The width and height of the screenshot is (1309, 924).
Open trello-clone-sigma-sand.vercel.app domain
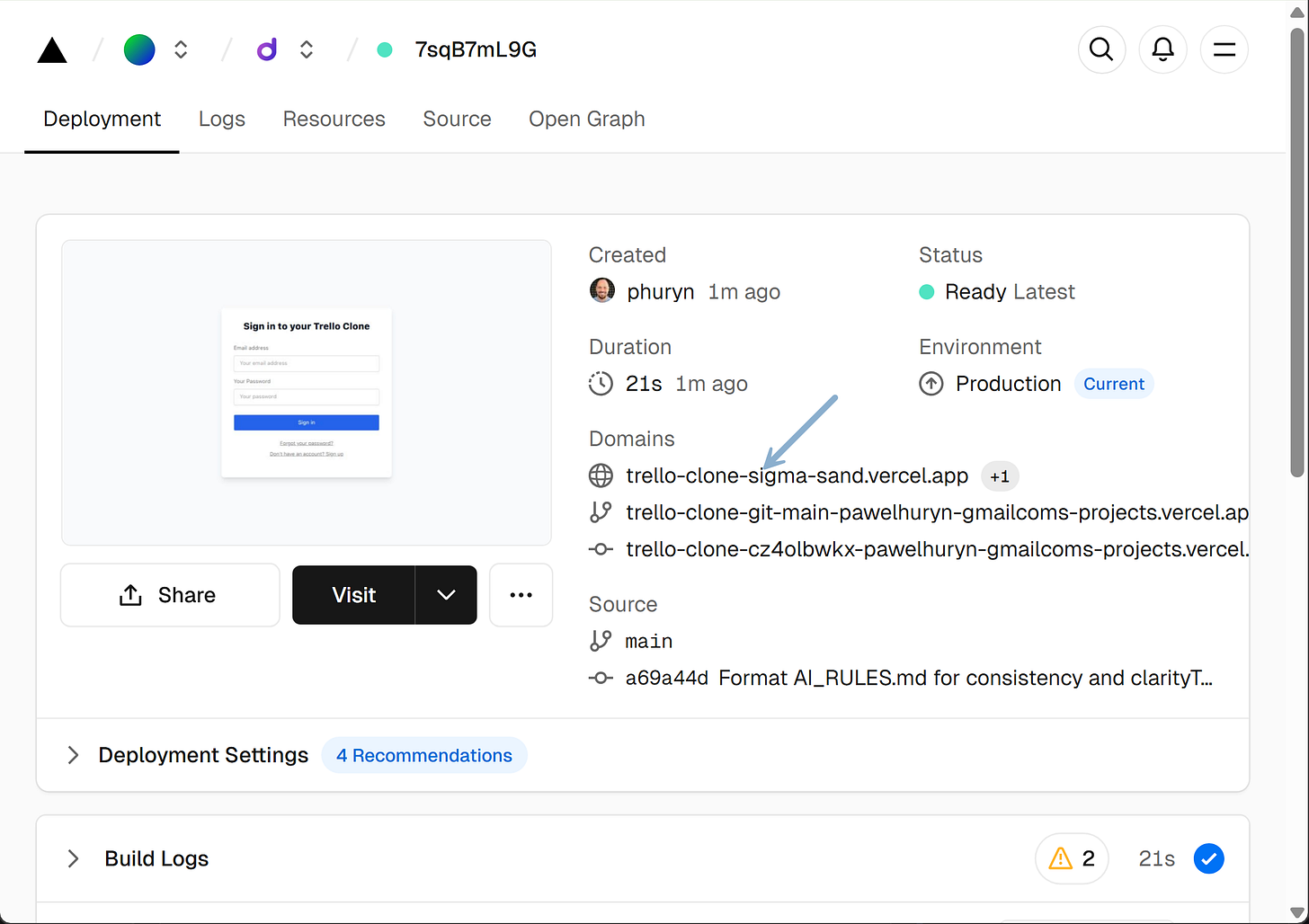[x=797, y=475]
